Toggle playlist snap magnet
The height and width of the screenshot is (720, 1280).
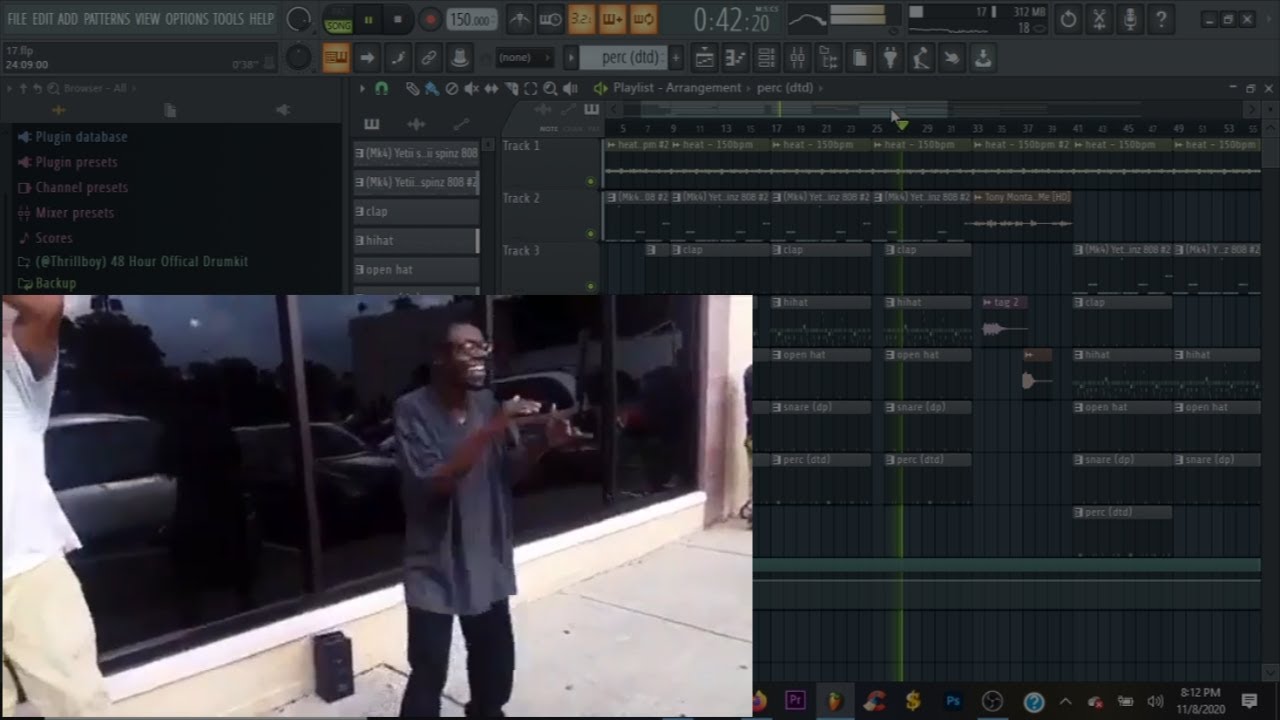tap(381, 88)
